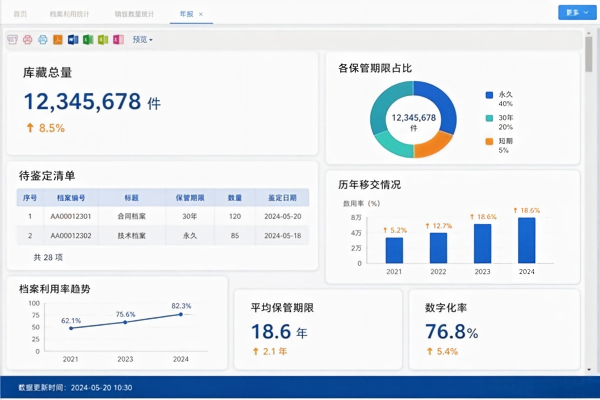Export the report to Word
The width and height of the screenshot is (600, 400).
coord(73,39)
